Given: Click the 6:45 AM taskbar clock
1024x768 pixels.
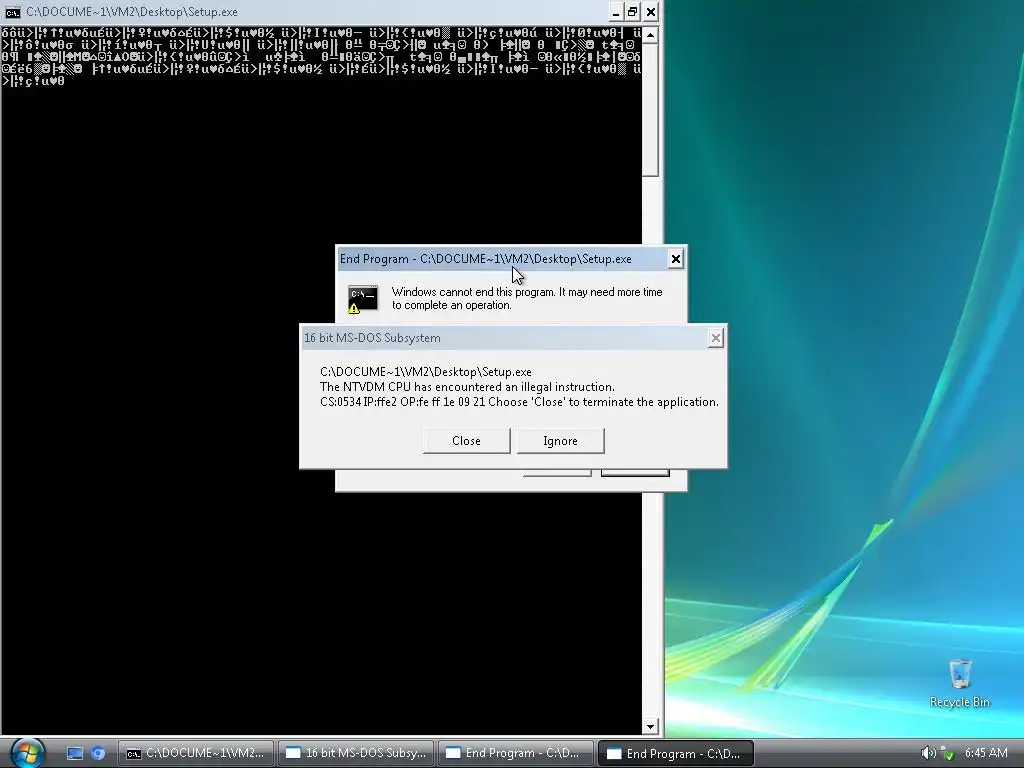Looking at the screenshot, I should tap(986, 753).
